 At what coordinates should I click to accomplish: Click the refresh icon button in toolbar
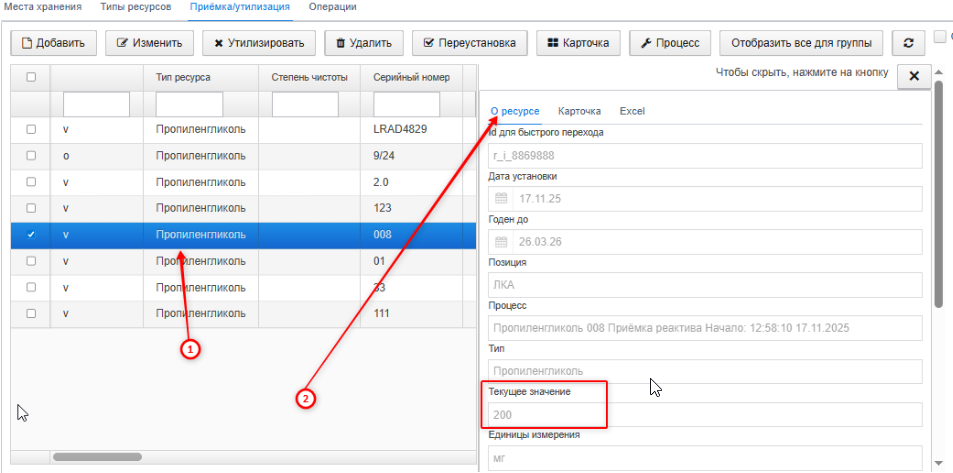(x=908, y=43)
